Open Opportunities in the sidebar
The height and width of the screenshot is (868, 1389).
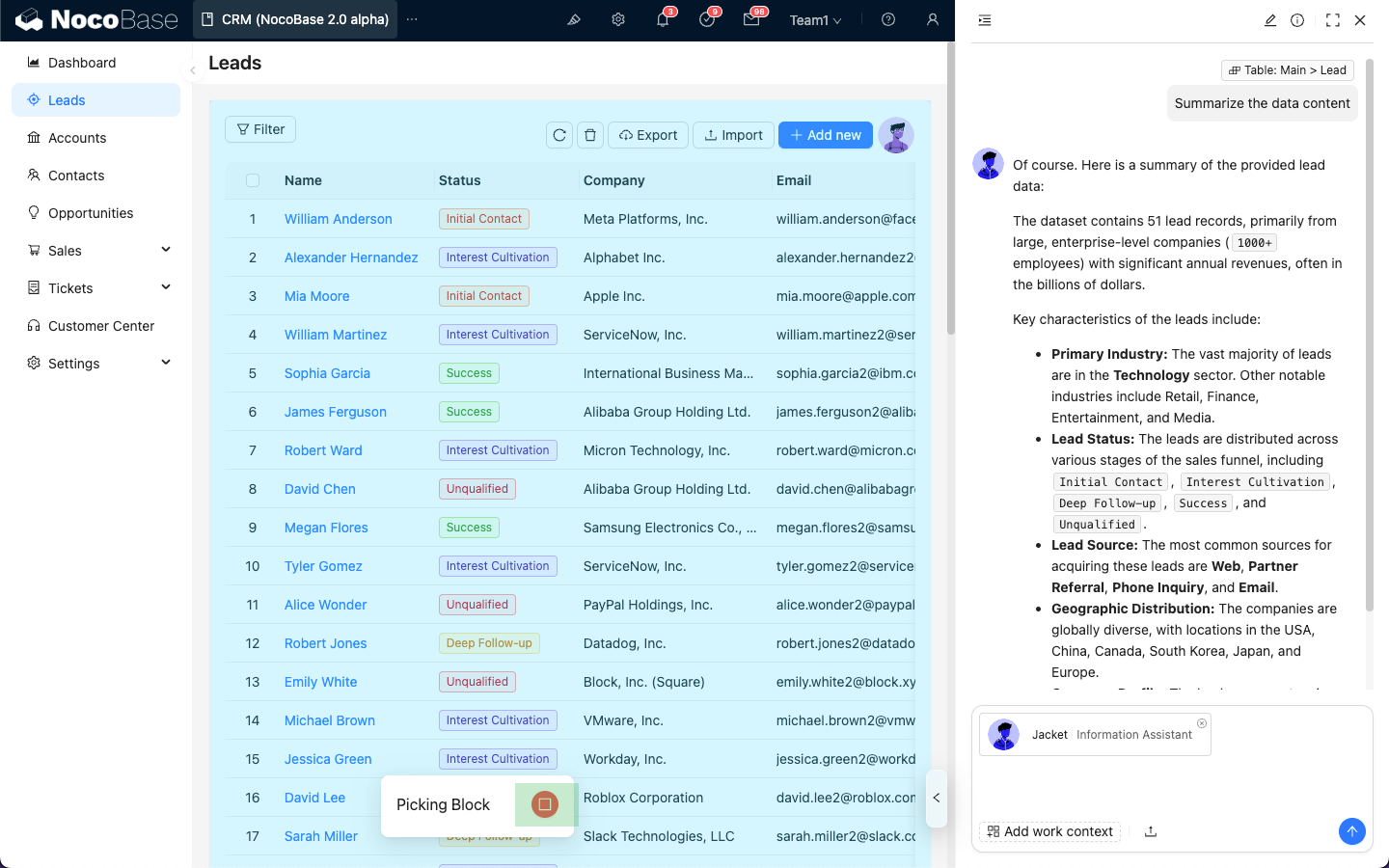tap(91, 213)
